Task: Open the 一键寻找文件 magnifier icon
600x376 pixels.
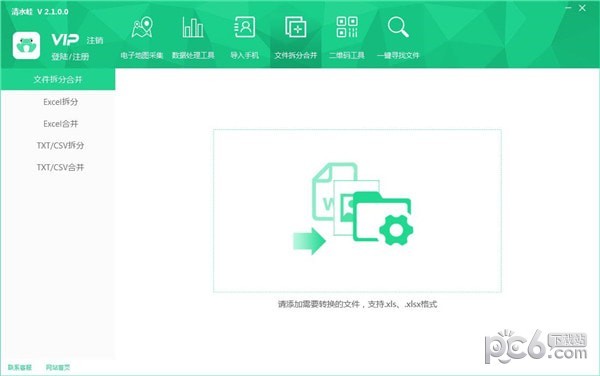Action: (x=398, y=27)
